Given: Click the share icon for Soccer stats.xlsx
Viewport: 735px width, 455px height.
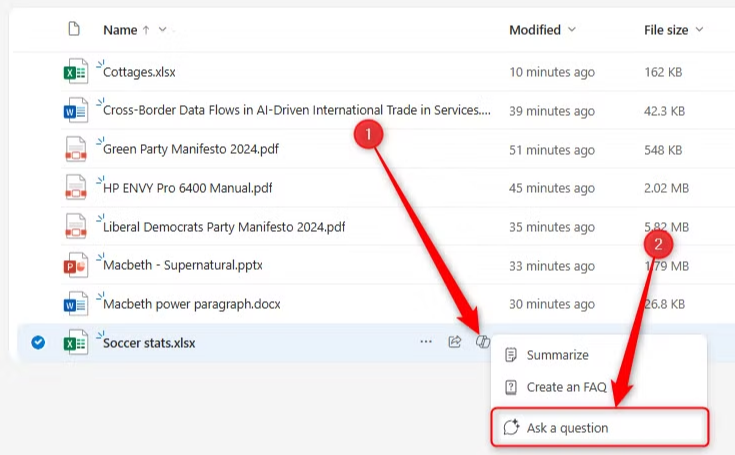Looking at the screenshot, I should click(455, 342).
